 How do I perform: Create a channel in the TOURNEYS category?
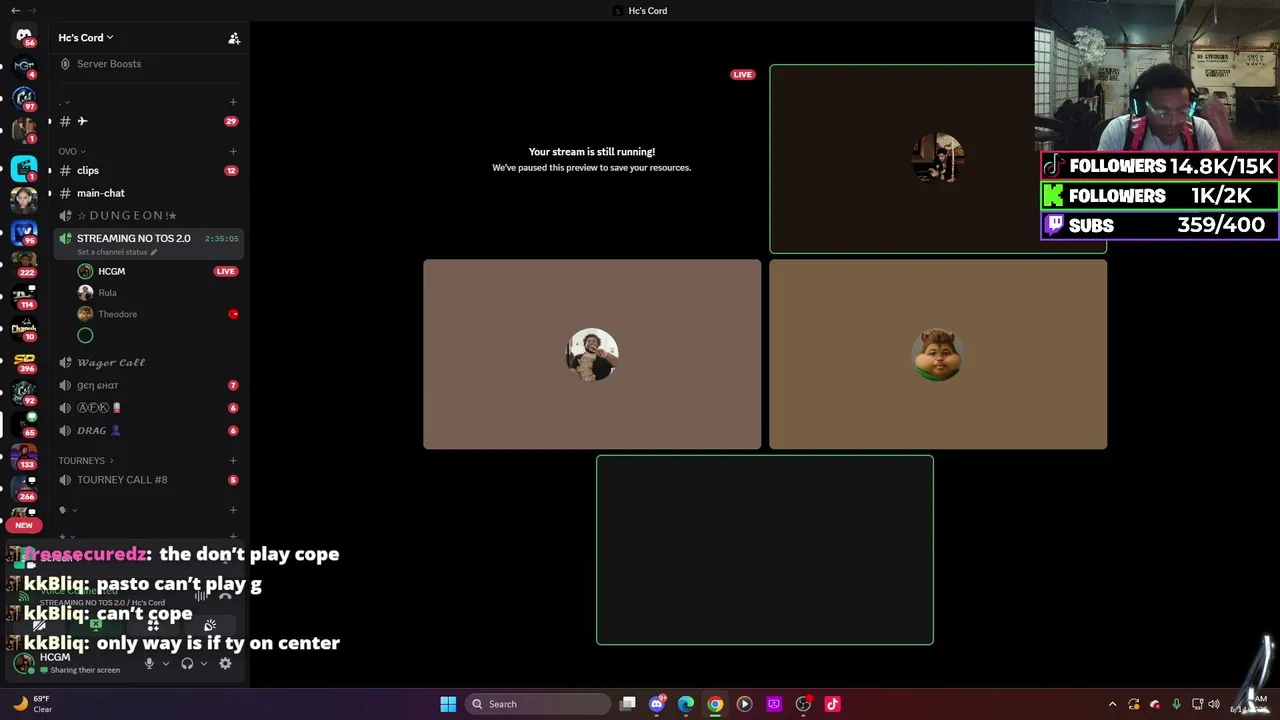point(233,461)
